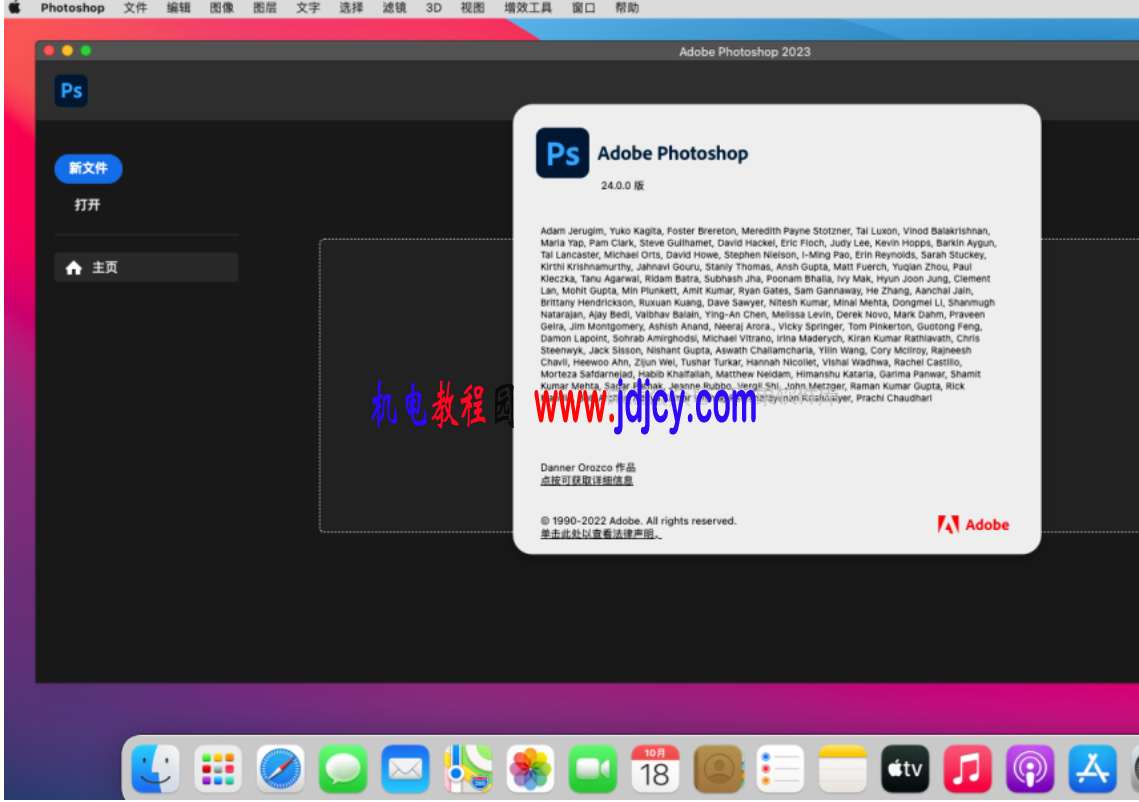The width and height of the screenshot is (1139, 802).
Task: Open the 增效工具 menu
Action: click(x=528, y=7)
